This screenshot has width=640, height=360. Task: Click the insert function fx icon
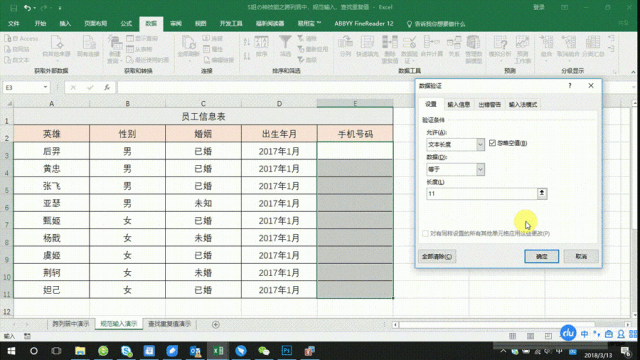tap(107, 87)
